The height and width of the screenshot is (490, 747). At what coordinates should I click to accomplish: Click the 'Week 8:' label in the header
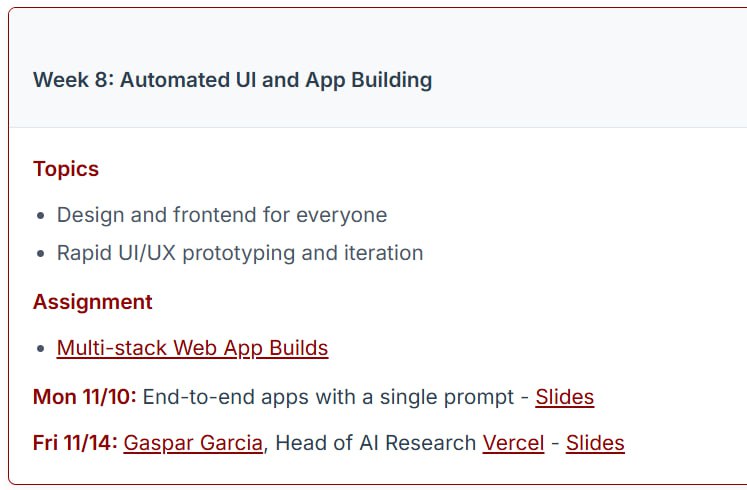pos(73,80)
